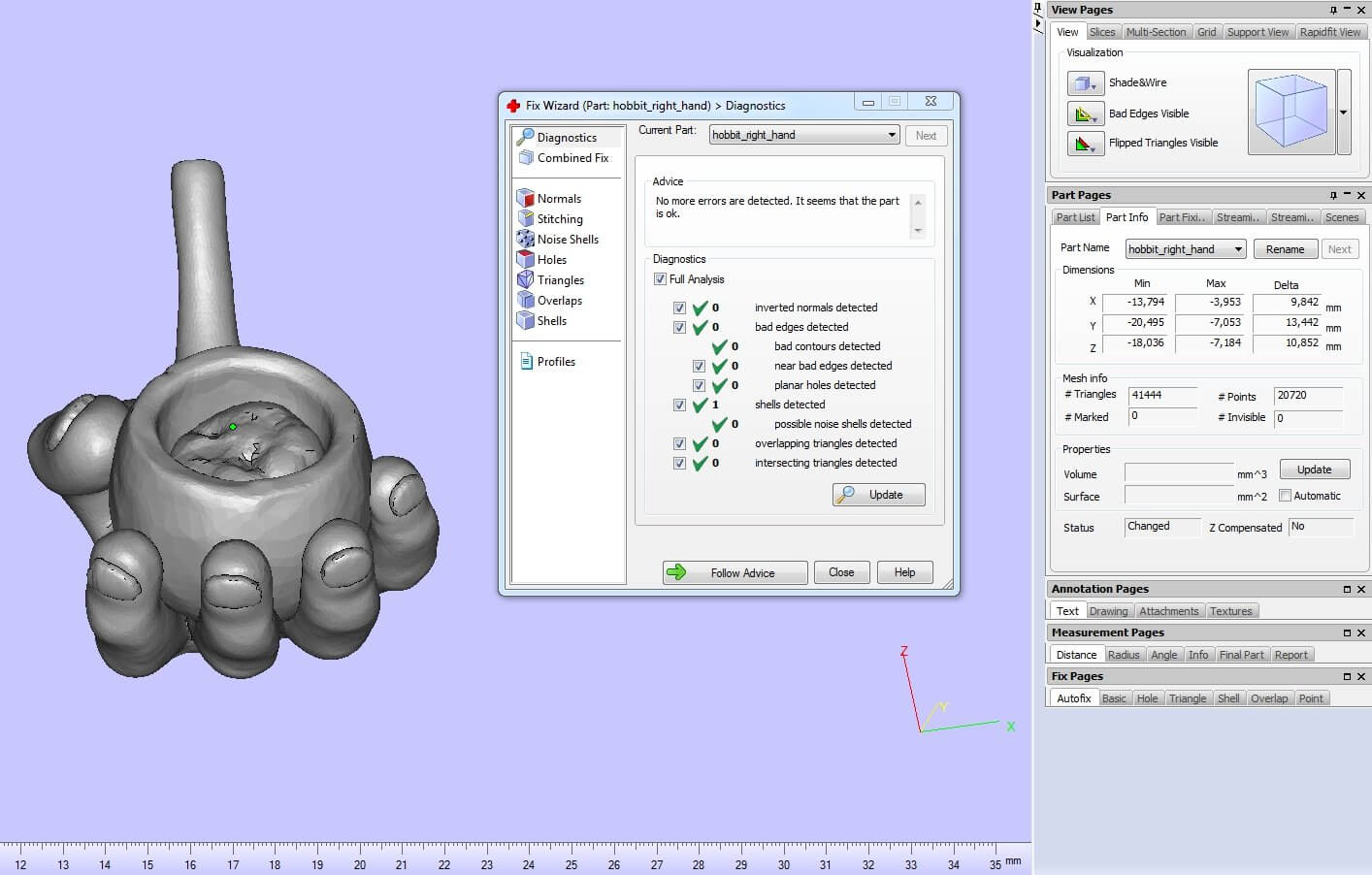Screen dimensions: 1372x875
Task: Uncheck the Full Analysis checkbox
Action: [x=661, y=279]
